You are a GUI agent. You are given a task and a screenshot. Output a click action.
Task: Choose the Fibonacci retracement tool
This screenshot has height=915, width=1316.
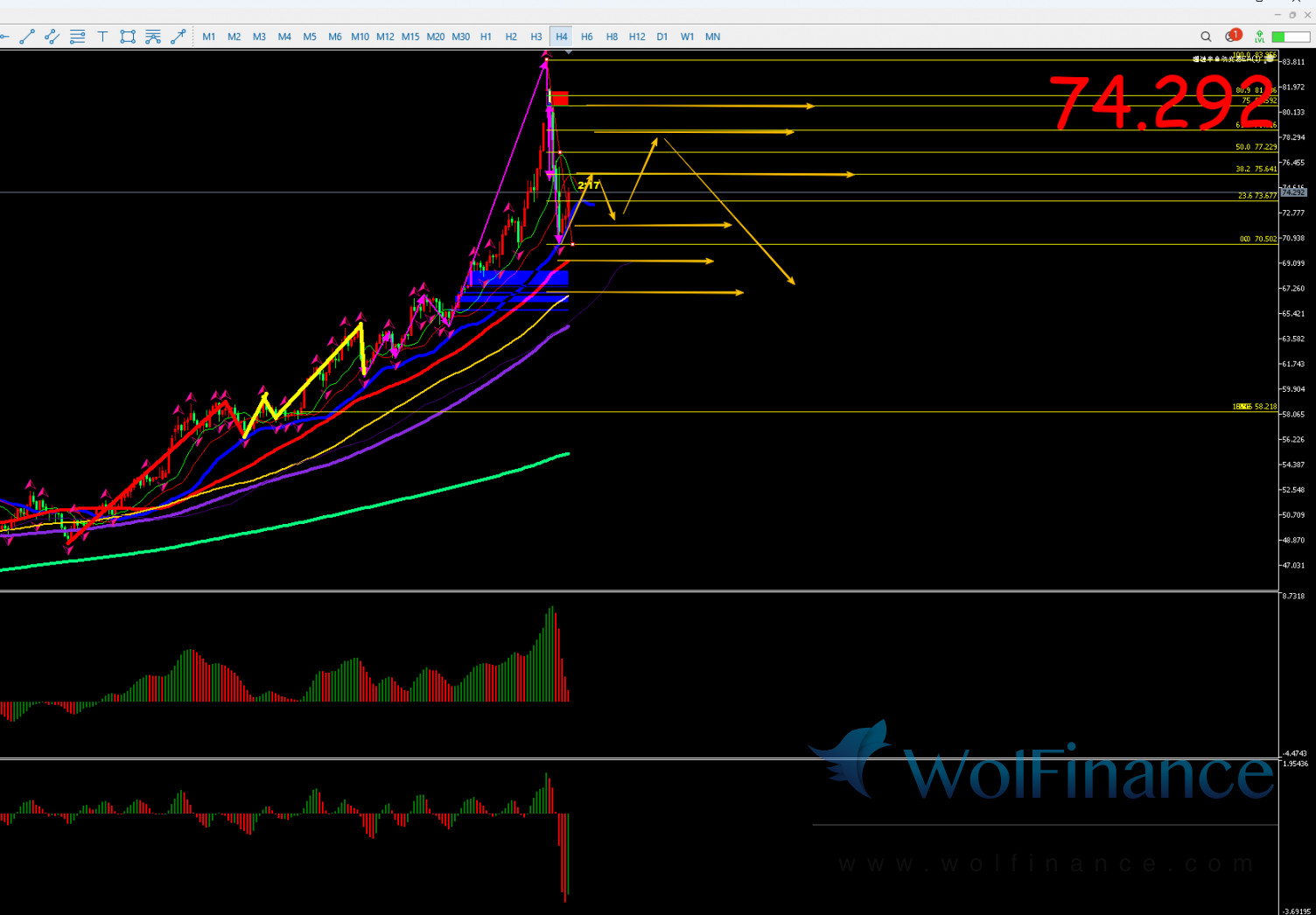point(77,37)
